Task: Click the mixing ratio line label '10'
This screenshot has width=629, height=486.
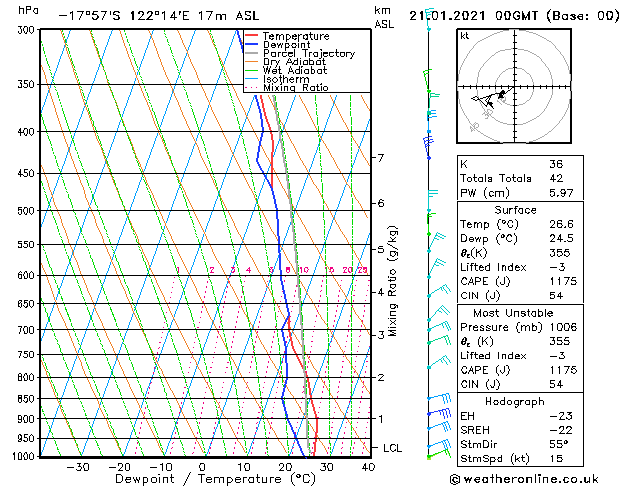Action: 304,270
